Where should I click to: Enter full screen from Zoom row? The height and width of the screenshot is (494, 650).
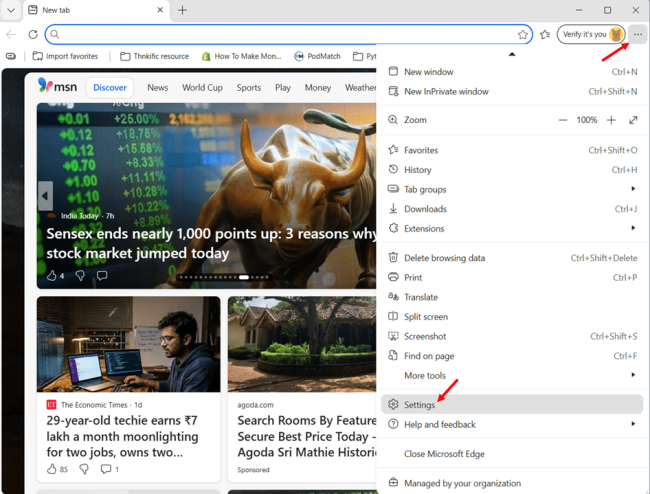point(633,120)
